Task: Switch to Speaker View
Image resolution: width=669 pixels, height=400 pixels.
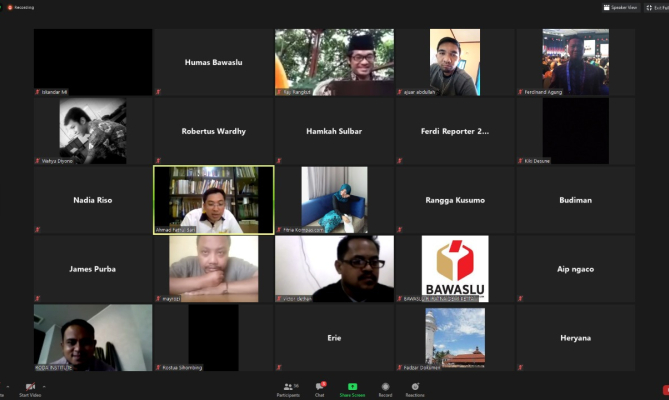Action: coord(621,7)
